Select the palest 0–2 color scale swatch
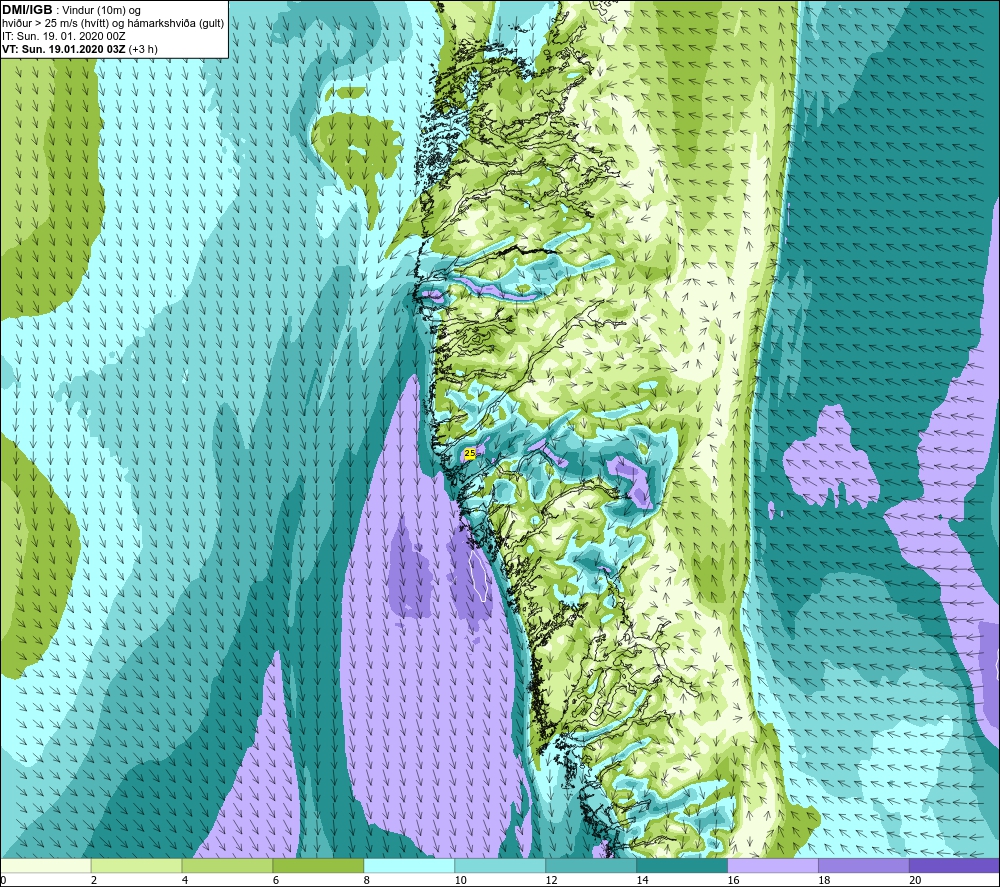This screenshot has width=1000, height=887. 45,866
